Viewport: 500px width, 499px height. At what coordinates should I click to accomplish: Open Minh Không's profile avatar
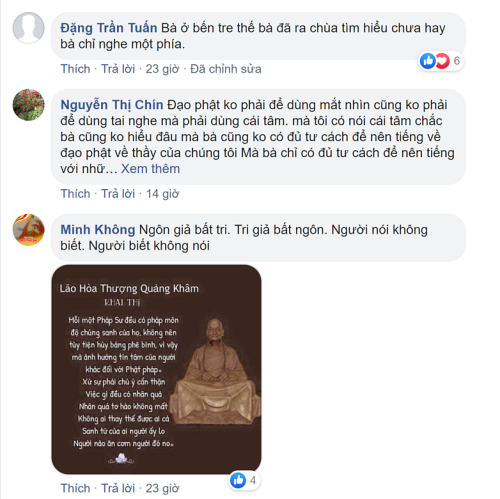(x=28, y=230)
